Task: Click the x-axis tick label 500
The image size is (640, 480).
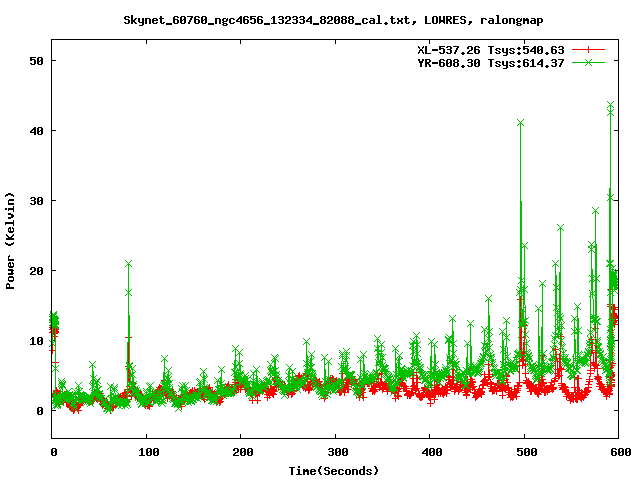Action: point(527,452)
